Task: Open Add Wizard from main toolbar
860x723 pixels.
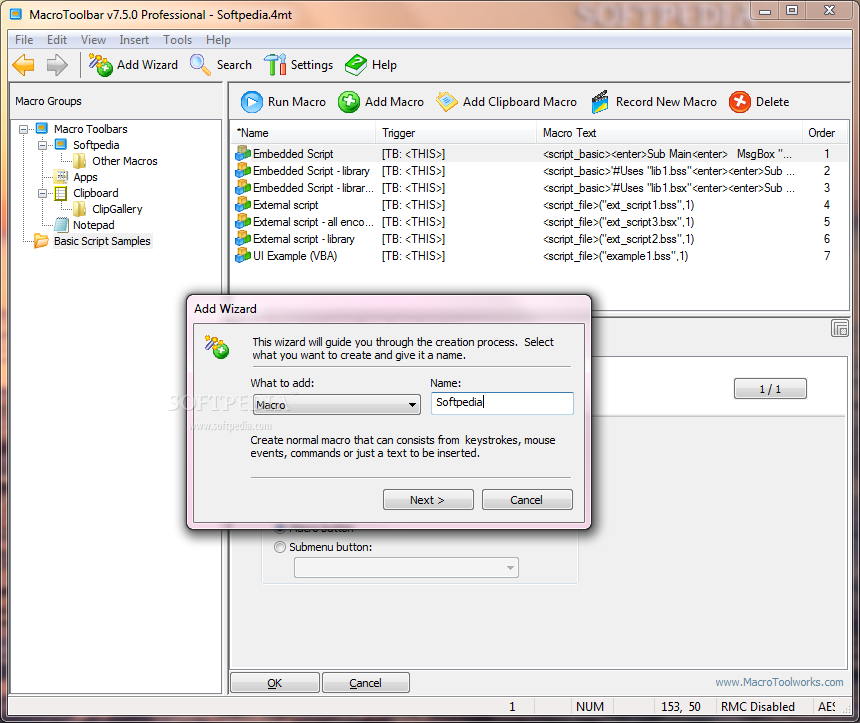Action: coord(133,65)
